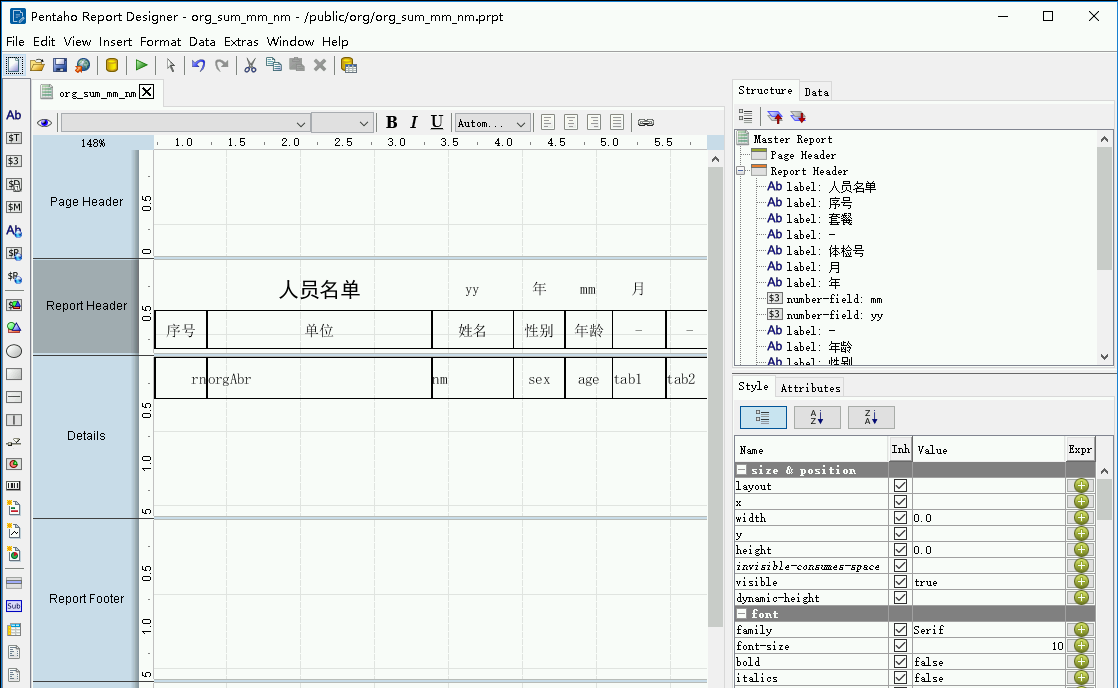The height and width of the screenshot is (688, 1118).
Task: Redo the last undone action
Action: click(x=222, y=66)
